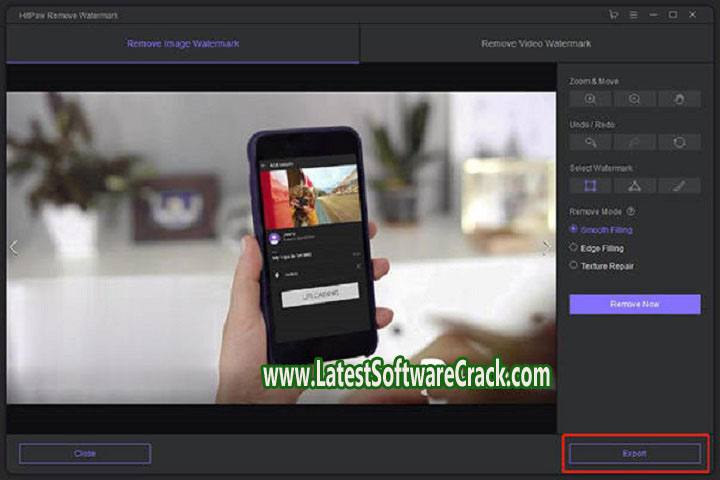
Task: Reset all changes with the circular arrow icon
Action: coord(679,143)
